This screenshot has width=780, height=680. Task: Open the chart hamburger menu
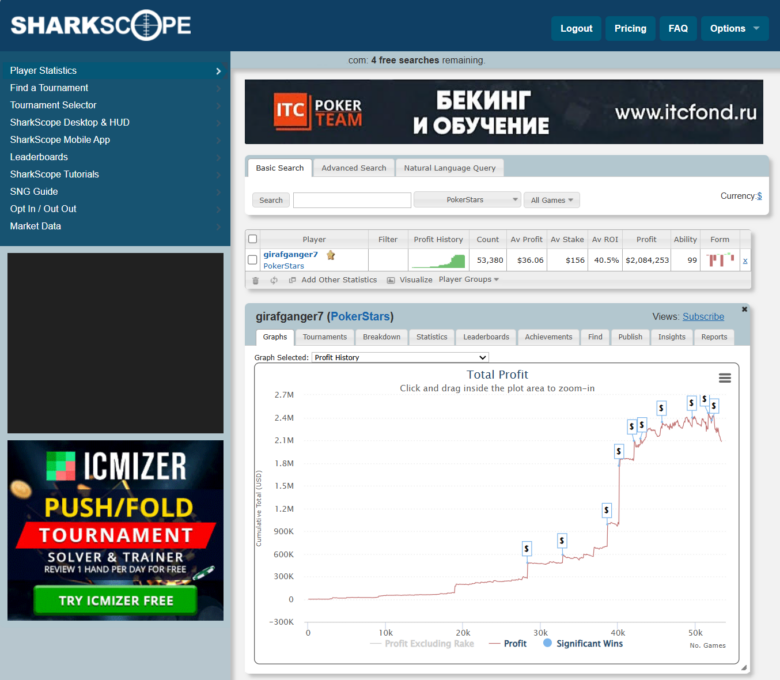click(725, 378)
